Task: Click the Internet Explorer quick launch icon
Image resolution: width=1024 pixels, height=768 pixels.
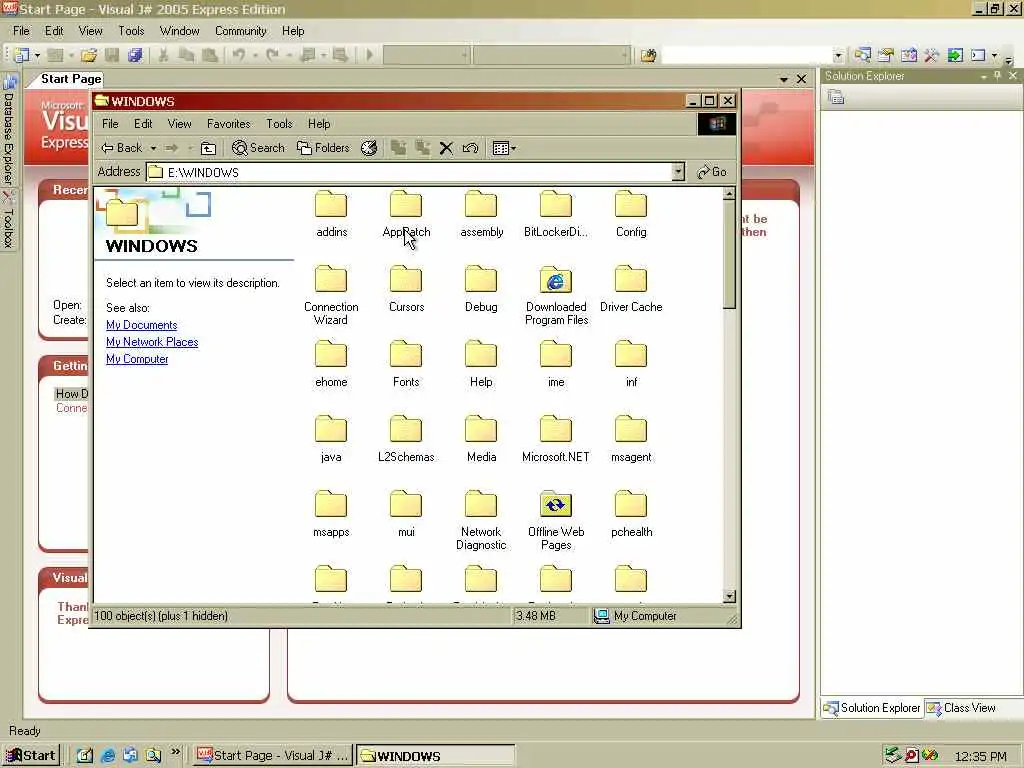Action: 108,756
